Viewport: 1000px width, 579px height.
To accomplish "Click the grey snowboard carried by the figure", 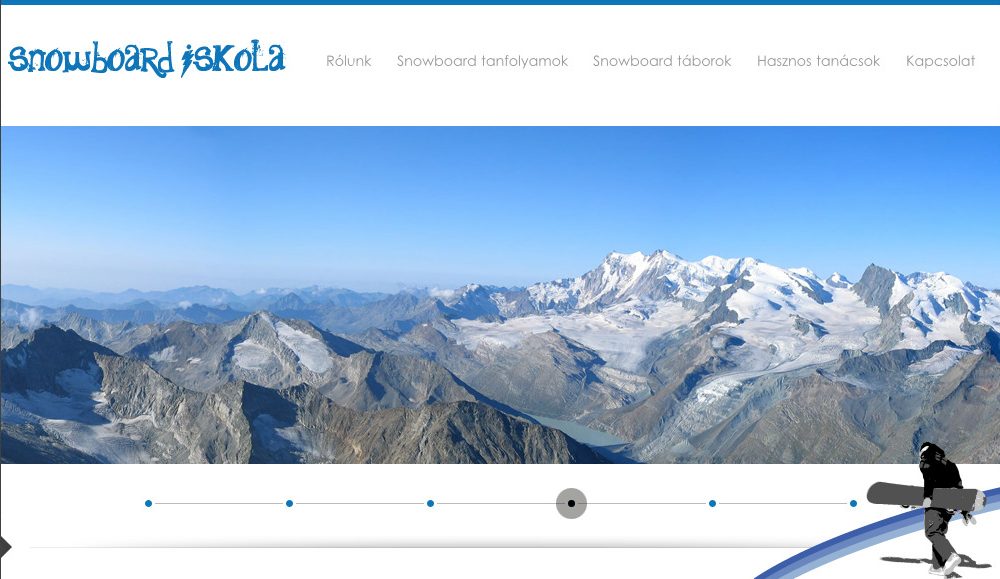I will click(925, 495).
